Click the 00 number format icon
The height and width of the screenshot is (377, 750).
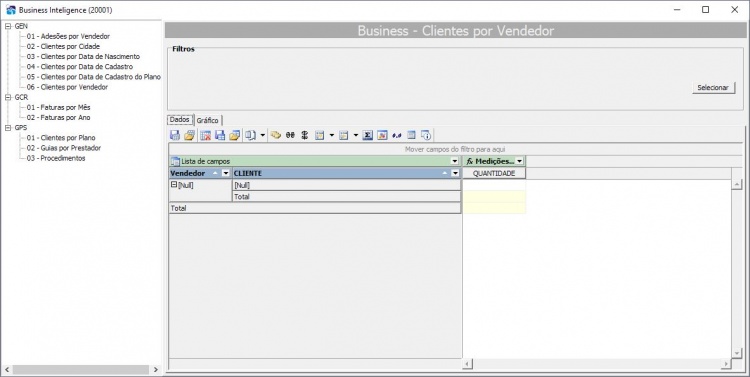290,135
